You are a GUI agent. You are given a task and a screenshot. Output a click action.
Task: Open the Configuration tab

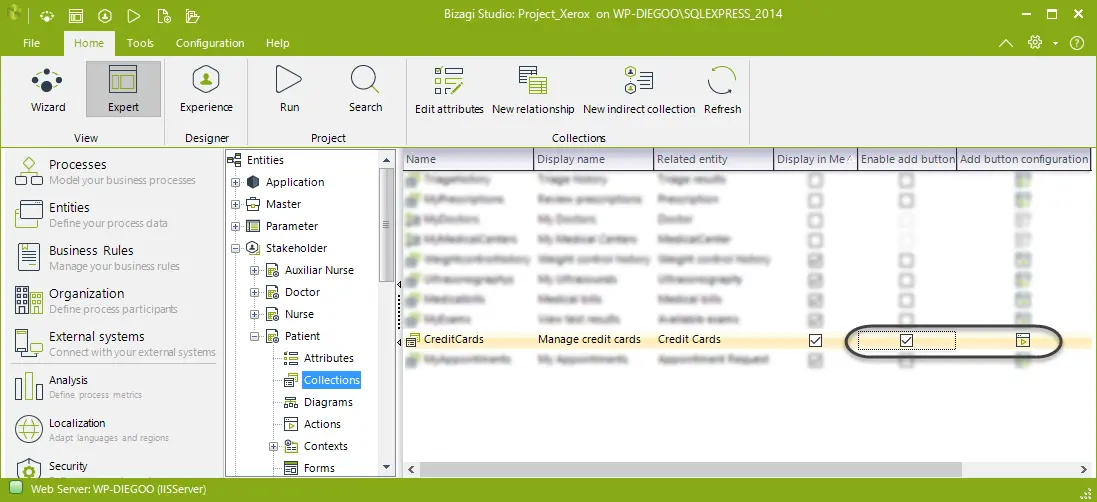210,43
